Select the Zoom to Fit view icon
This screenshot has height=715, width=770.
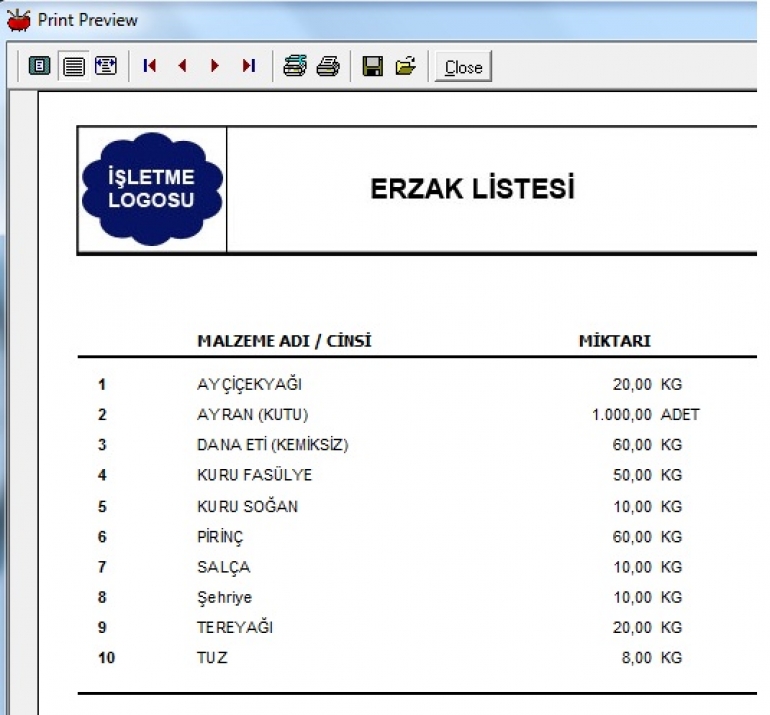tap(40, 65)
